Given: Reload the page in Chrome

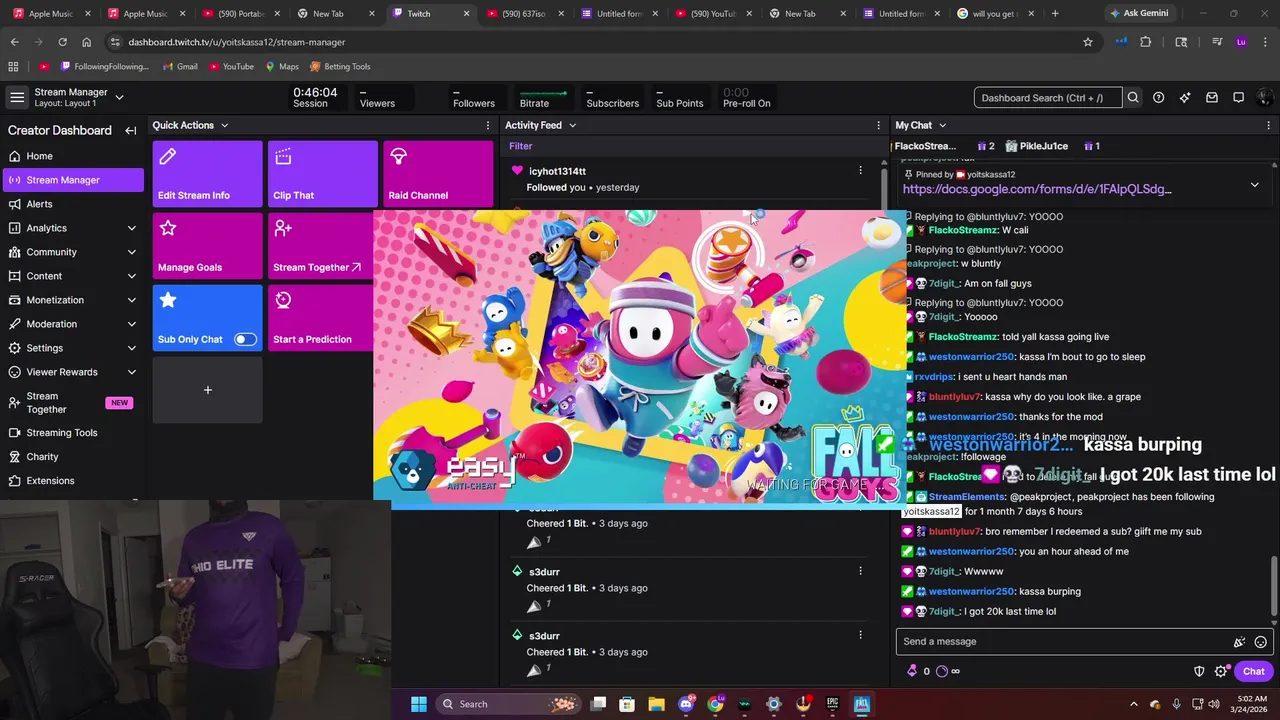Looking at the screenshot, I should [x=62, y=42].
